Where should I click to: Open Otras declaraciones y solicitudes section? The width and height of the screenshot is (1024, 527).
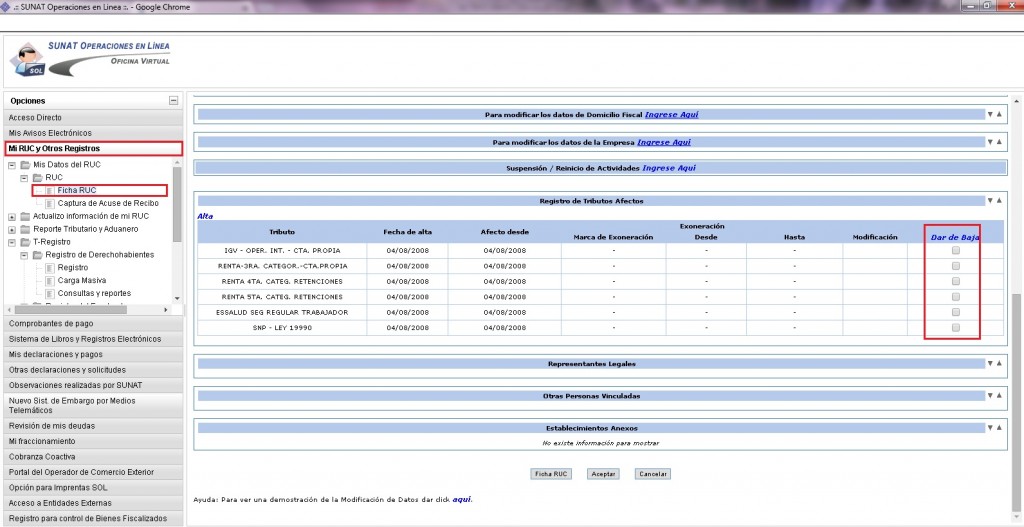coord(93,370)
